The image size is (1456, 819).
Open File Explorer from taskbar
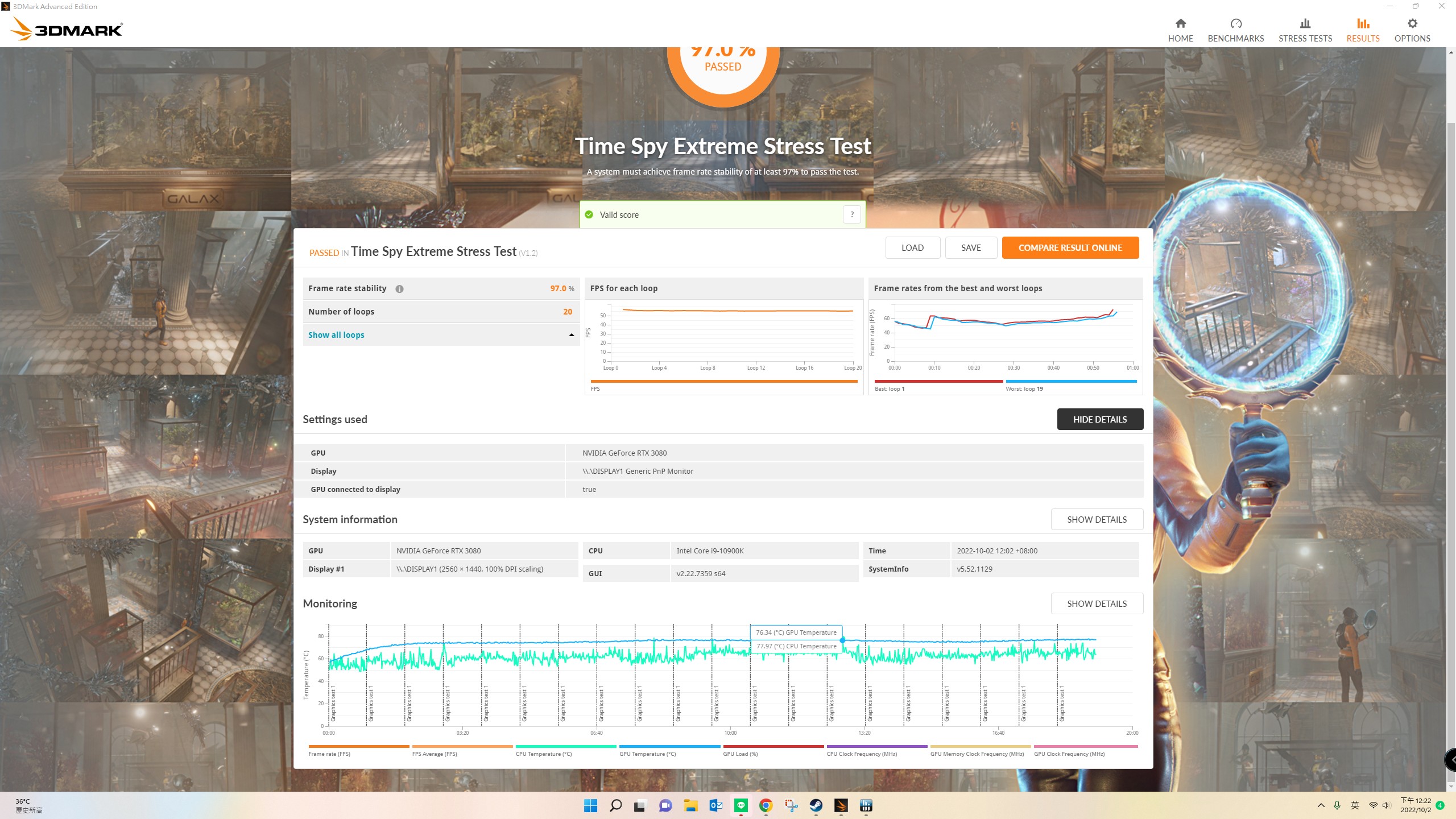pos(690,805)
